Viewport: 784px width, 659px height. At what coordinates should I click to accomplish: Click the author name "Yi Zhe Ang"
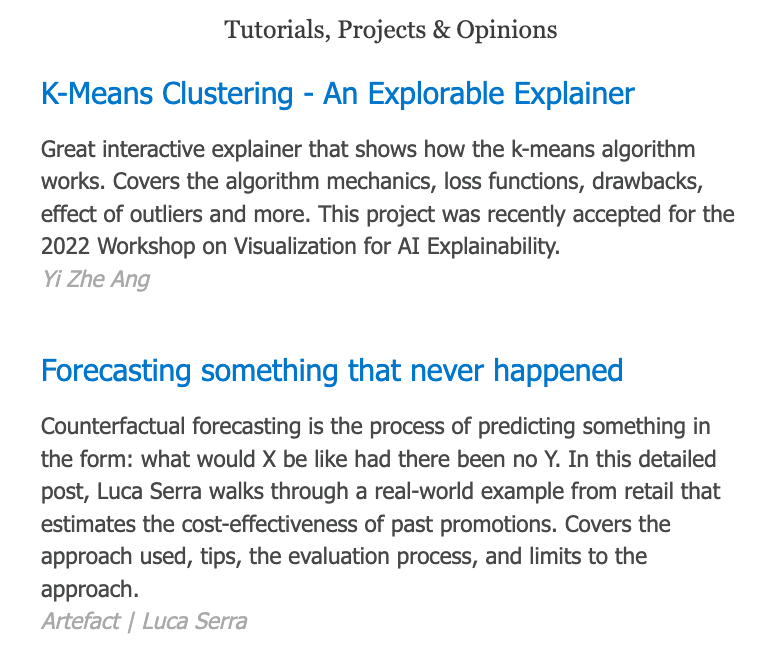coord(95,279)
